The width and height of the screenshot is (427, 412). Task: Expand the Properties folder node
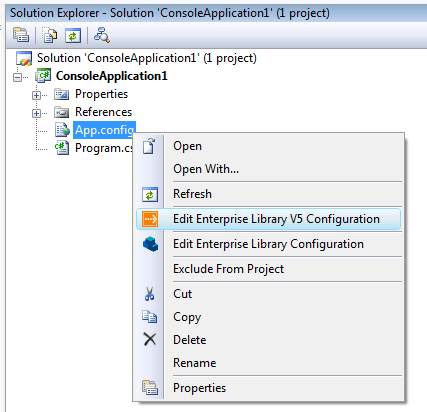[x=36, y=95]
